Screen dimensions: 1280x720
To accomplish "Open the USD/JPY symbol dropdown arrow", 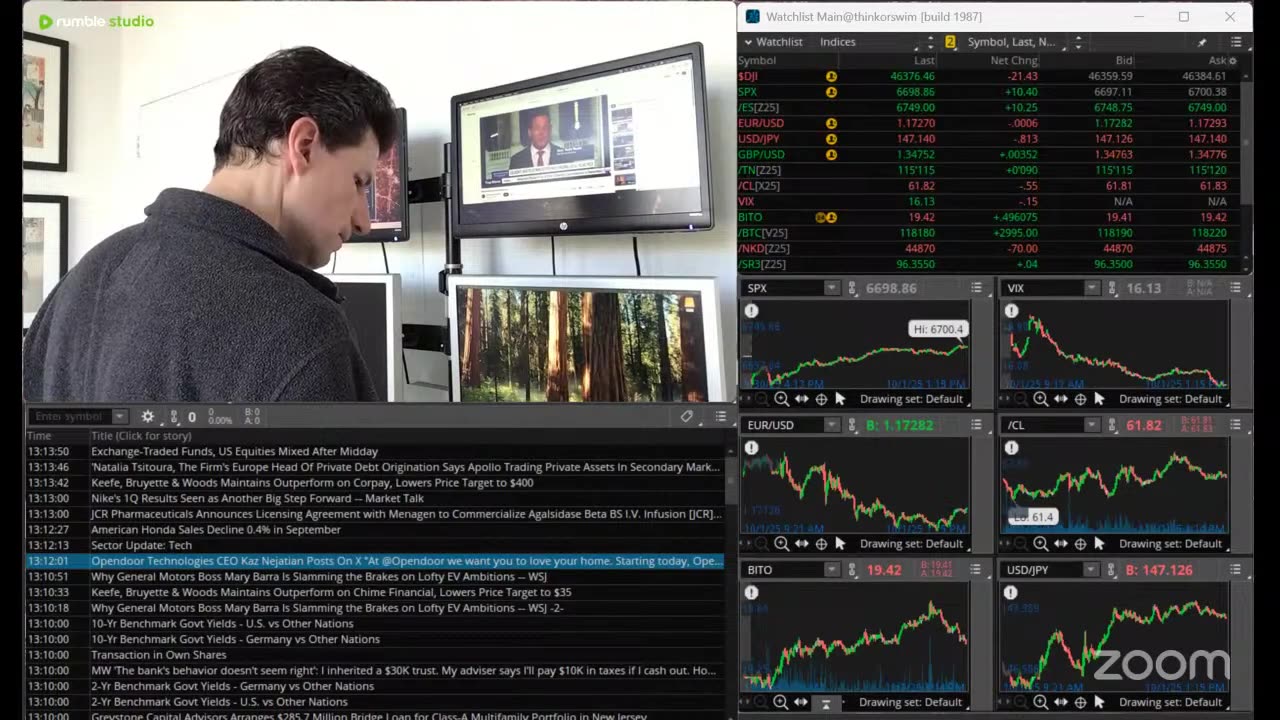I will pyautogui.click(x=1091, y=570).
